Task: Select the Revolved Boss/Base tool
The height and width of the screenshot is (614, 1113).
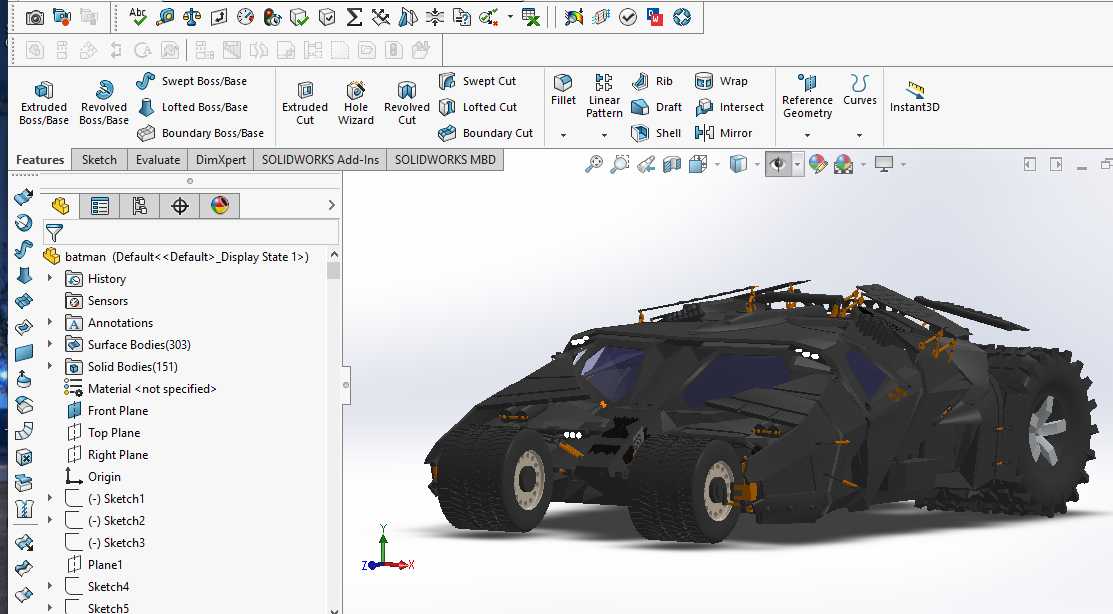Action: pos(104,103)
